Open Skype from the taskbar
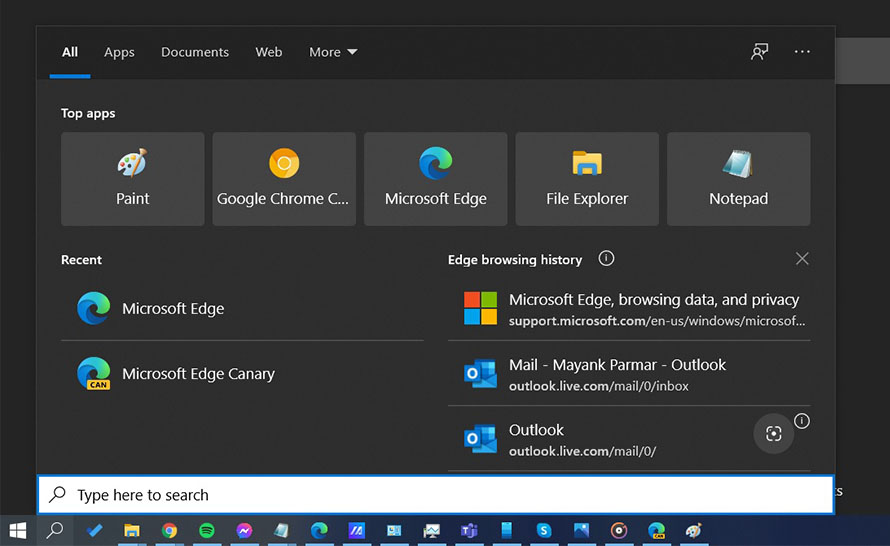 (544, 531)
